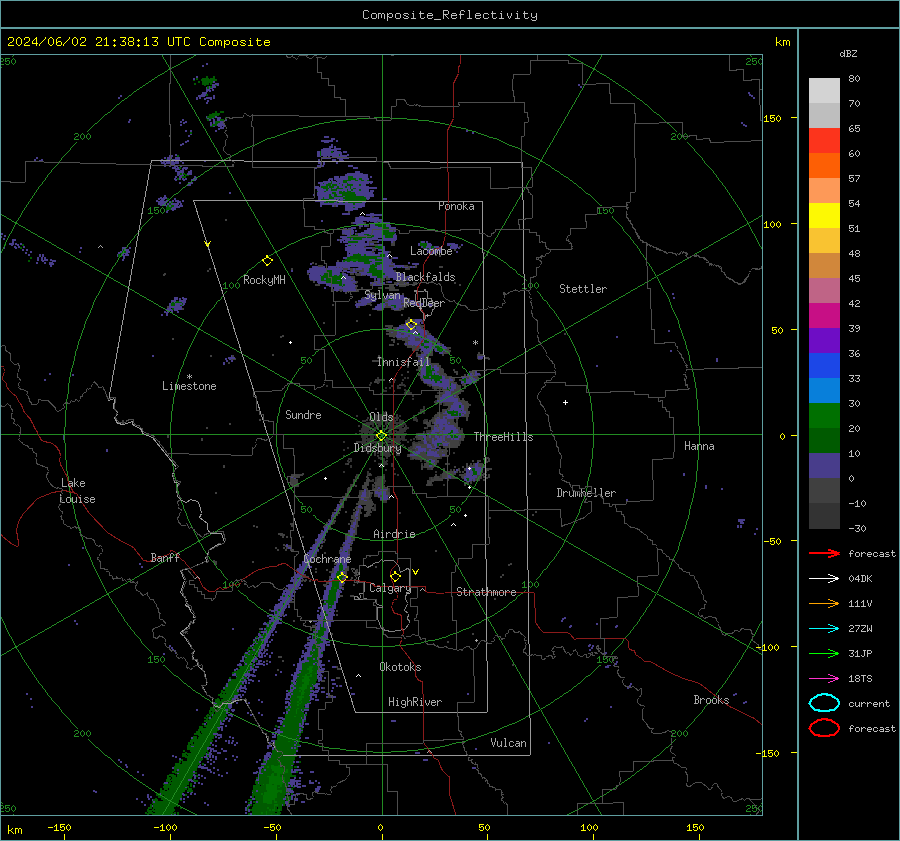900x841 pixels.
Task: Select the 36 dBZ blue swatch
Action: [x=824, y=366]
